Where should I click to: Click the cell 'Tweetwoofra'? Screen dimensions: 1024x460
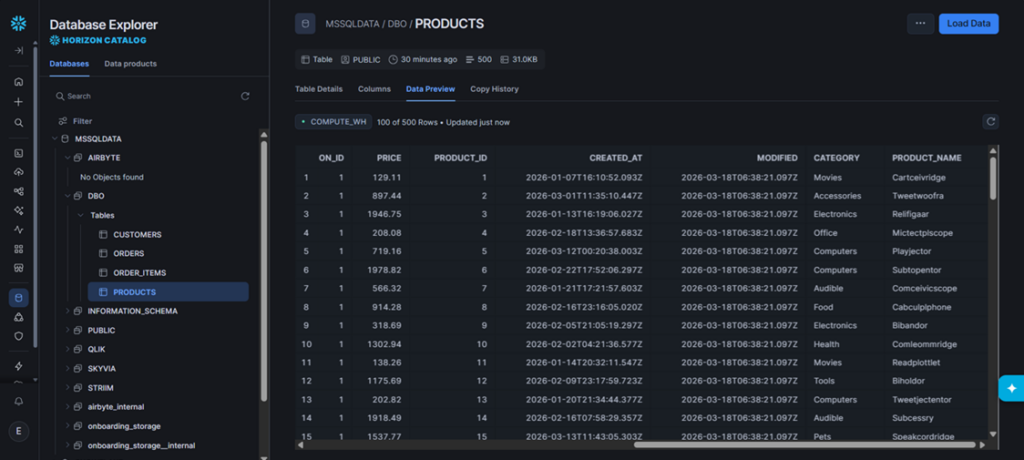918,196
